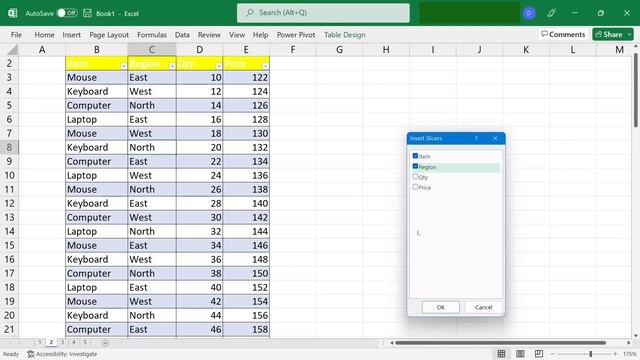The width and height of the screenshot is (640, 360).
Task: Click the Save icon next to AutoSave
Action: 87,13
